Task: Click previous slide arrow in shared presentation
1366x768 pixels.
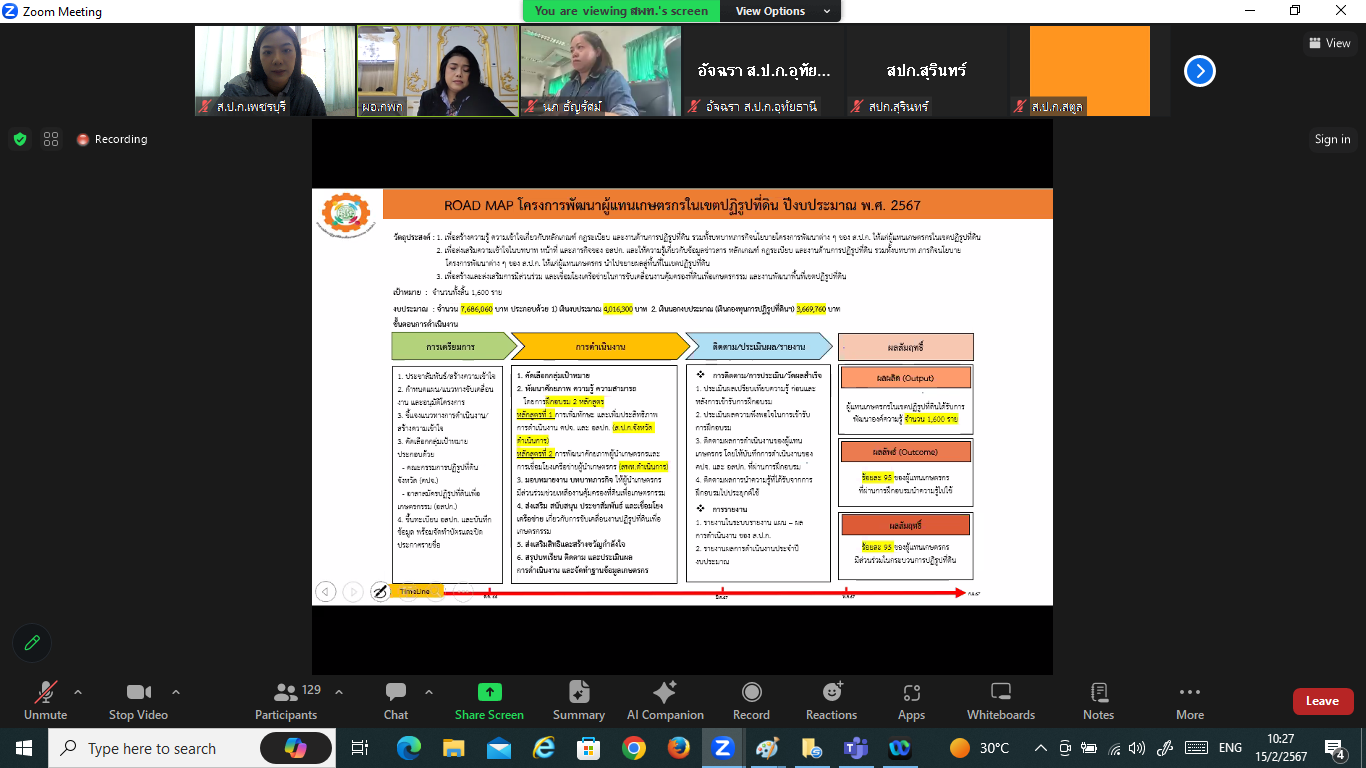Action: point(326,592)
